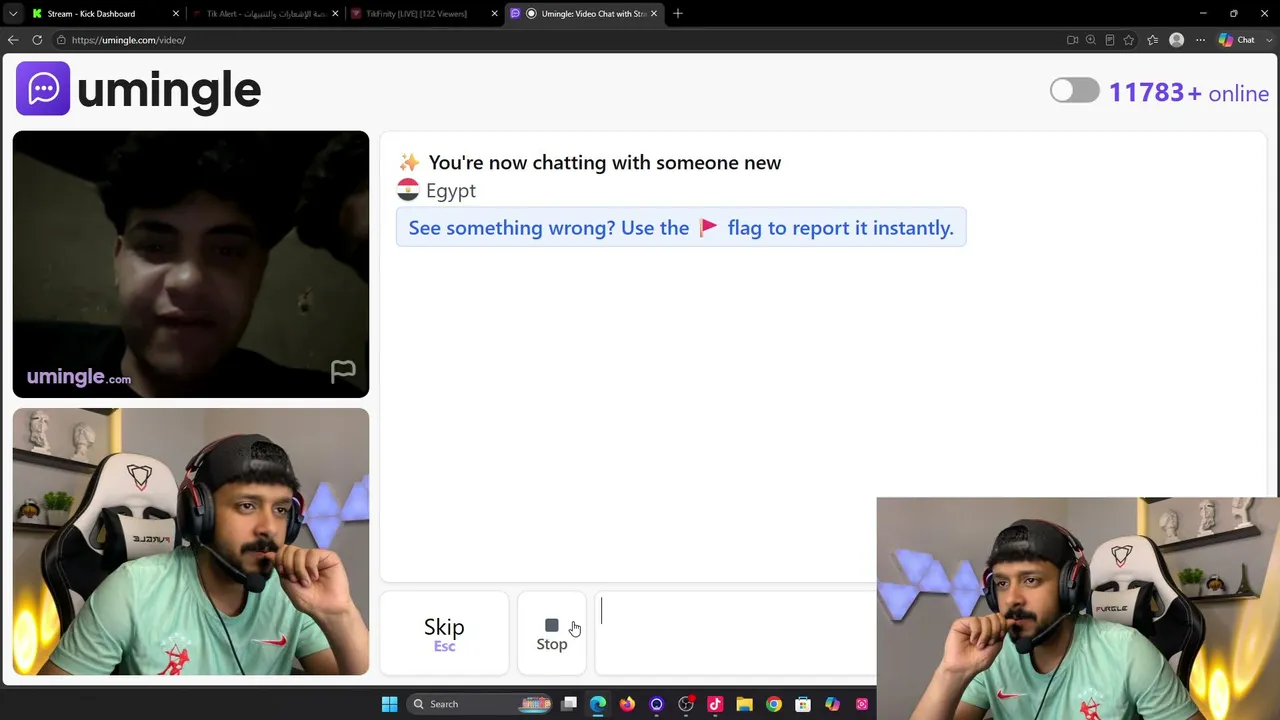Launch Google Chrome from the taskbar
This screenshot has height=720, width=1280.
[x=774, y=704]
